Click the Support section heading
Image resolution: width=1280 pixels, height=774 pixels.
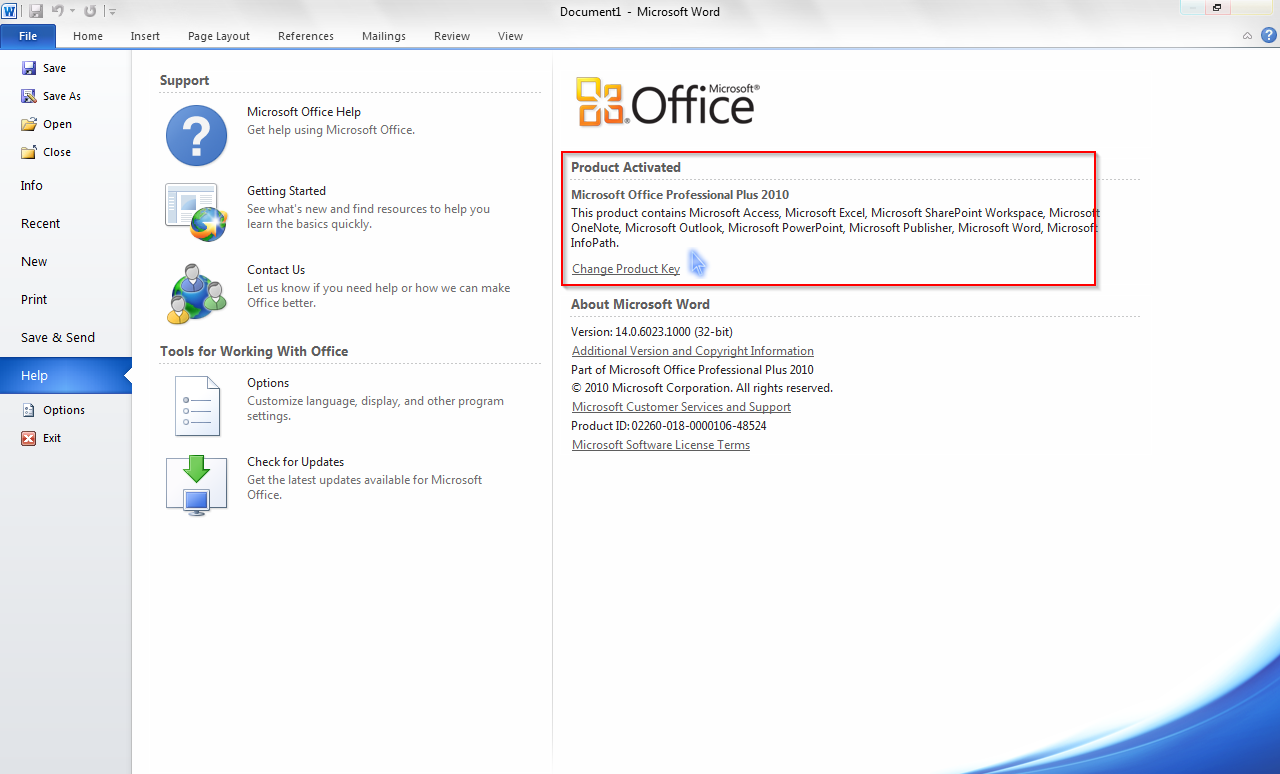(x=184, y=80)
